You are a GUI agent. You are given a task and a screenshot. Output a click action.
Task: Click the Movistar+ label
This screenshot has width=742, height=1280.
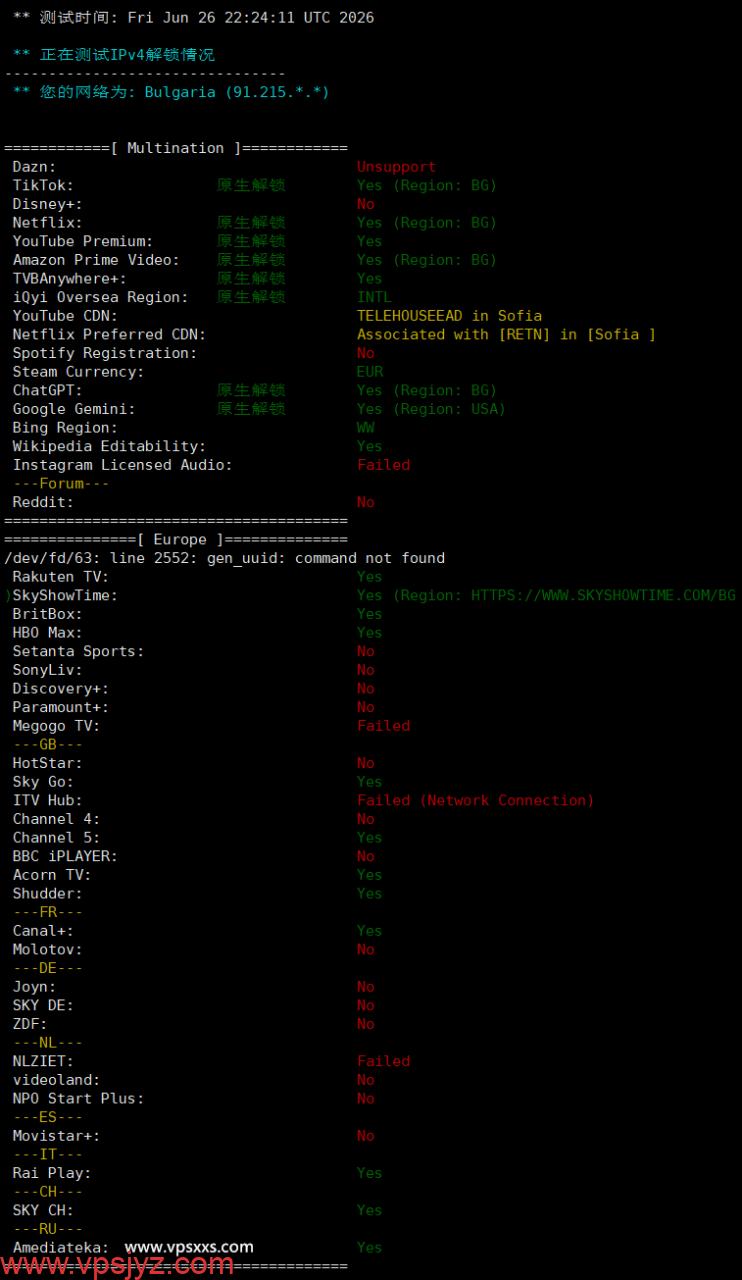(56, 1136)
